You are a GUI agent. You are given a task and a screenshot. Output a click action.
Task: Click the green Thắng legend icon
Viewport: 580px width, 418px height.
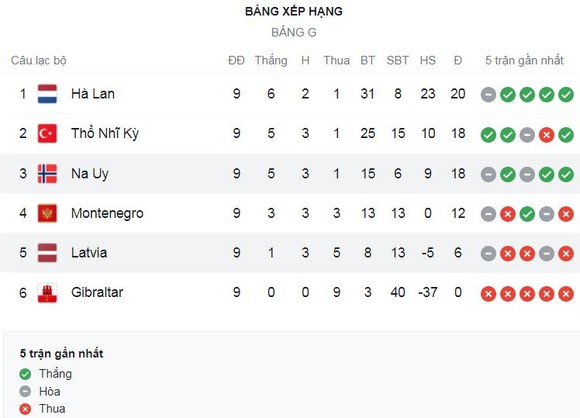pyautogui.click(x=25, y=374)
